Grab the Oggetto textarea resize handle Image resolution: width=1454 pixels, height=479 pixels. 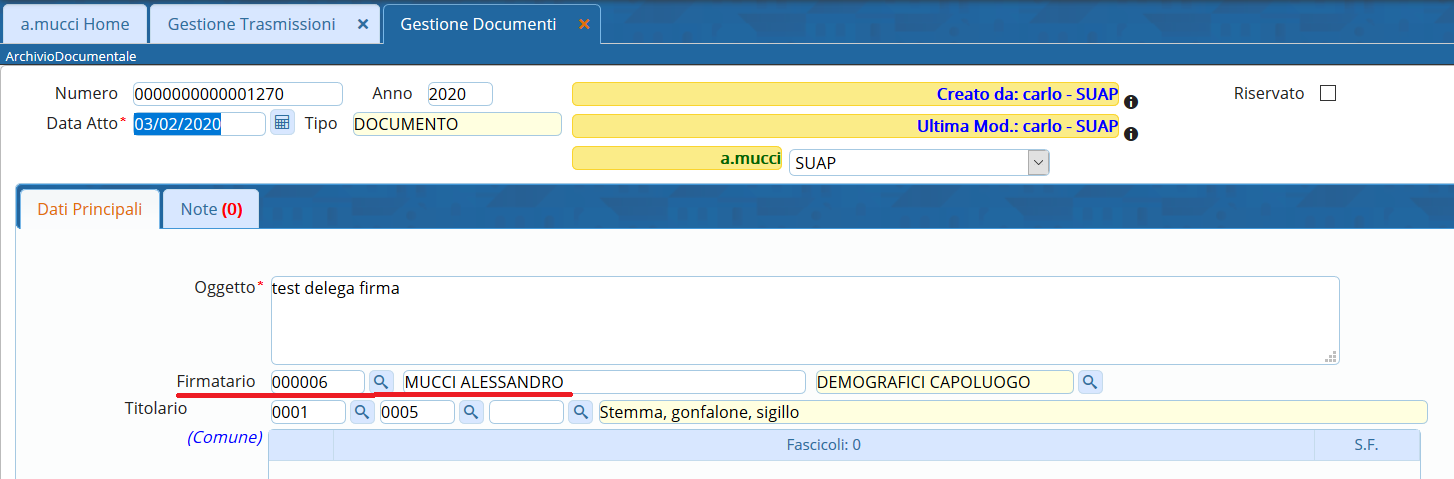click(1331, 356)
